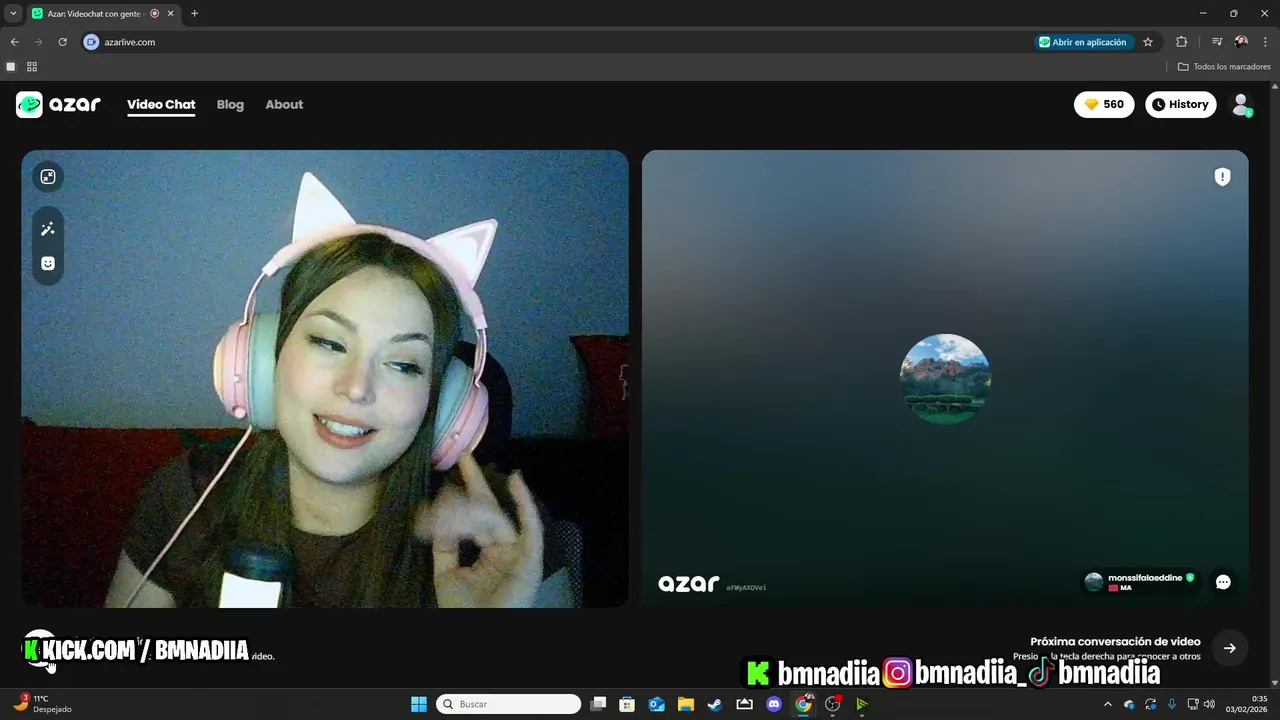This screenshot has height=720, width=1280.
Task: Open the media controls icon in toolbar
Action: pos(1217,42)
